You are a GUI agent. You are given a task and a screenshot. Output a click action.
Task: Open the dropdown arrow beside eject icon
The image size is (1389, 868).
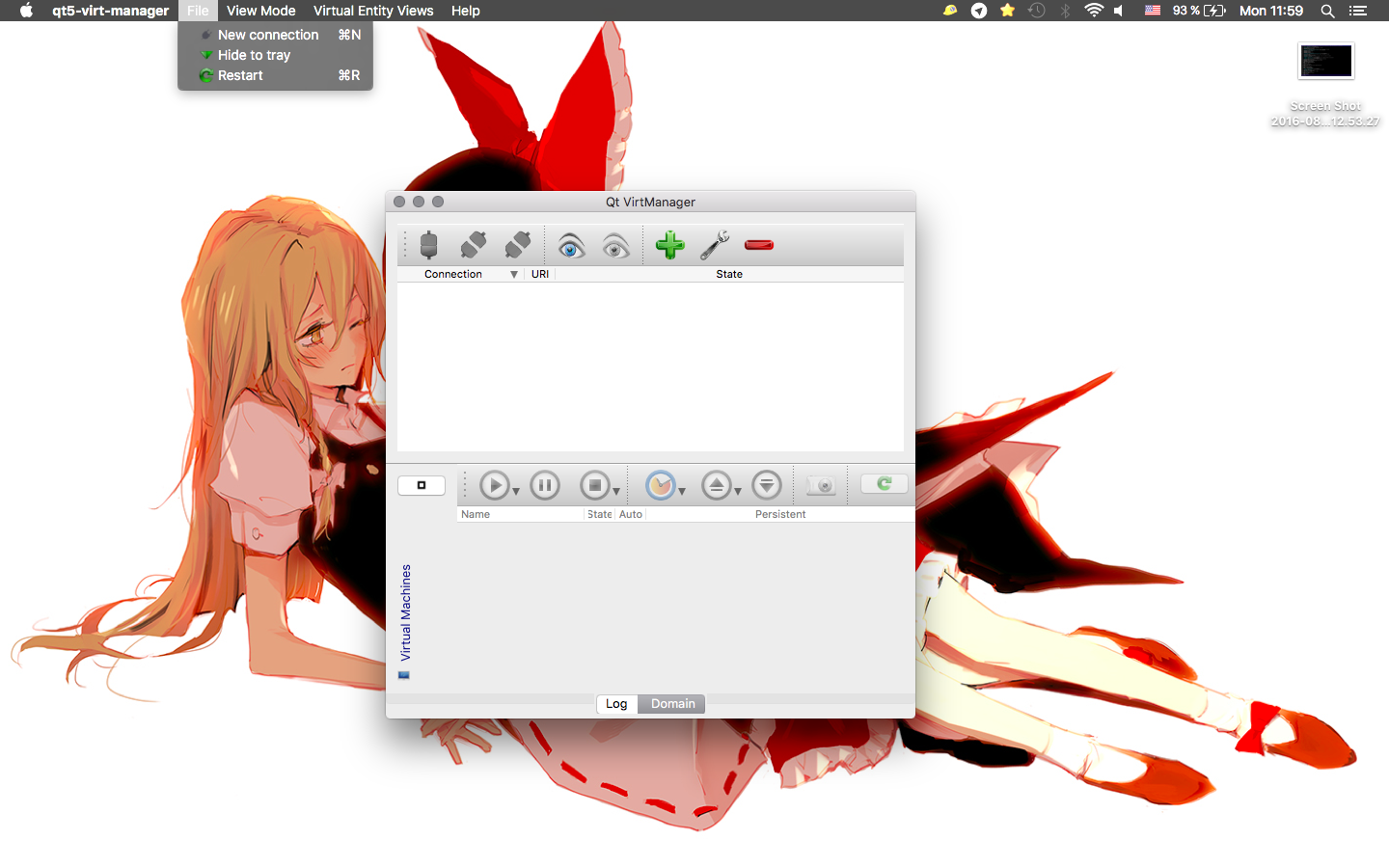tap(738, 492)
